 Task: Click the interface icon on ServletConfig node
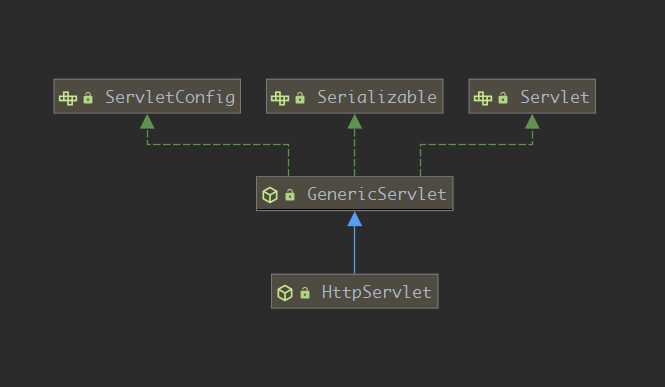tap(68, 98)
